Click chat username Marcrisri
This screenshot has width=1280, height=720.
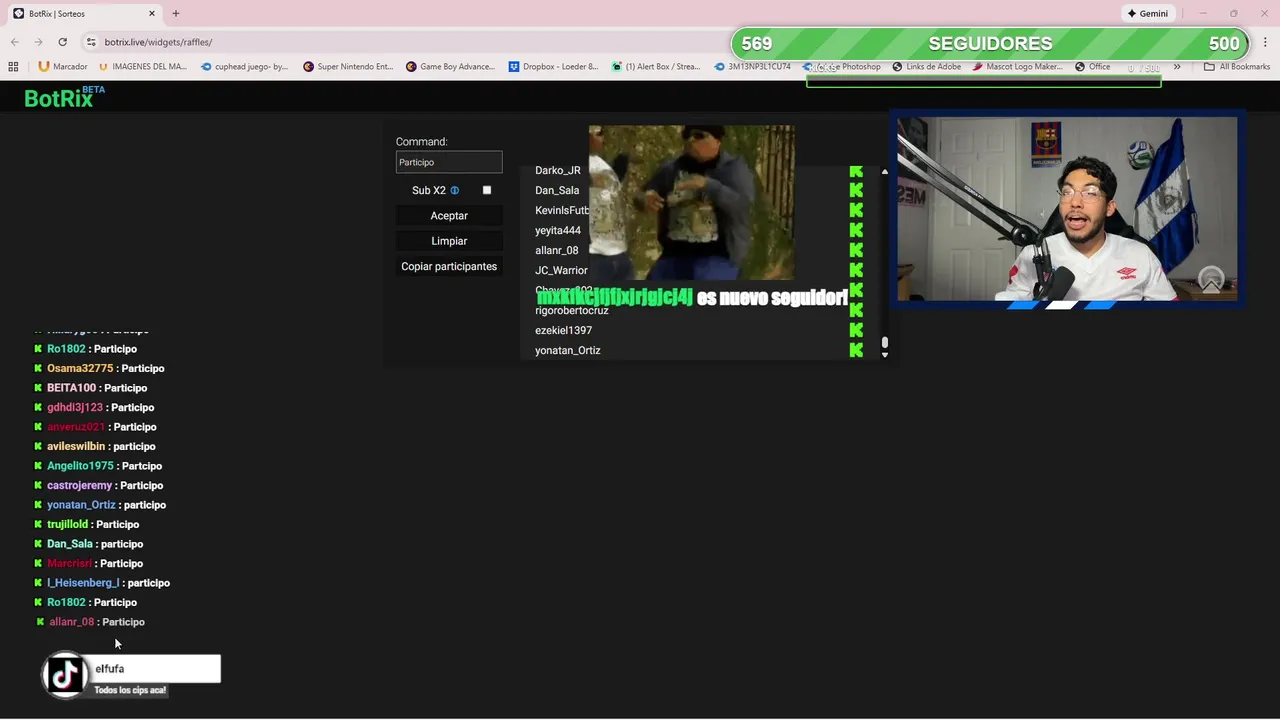pos(69,563)
